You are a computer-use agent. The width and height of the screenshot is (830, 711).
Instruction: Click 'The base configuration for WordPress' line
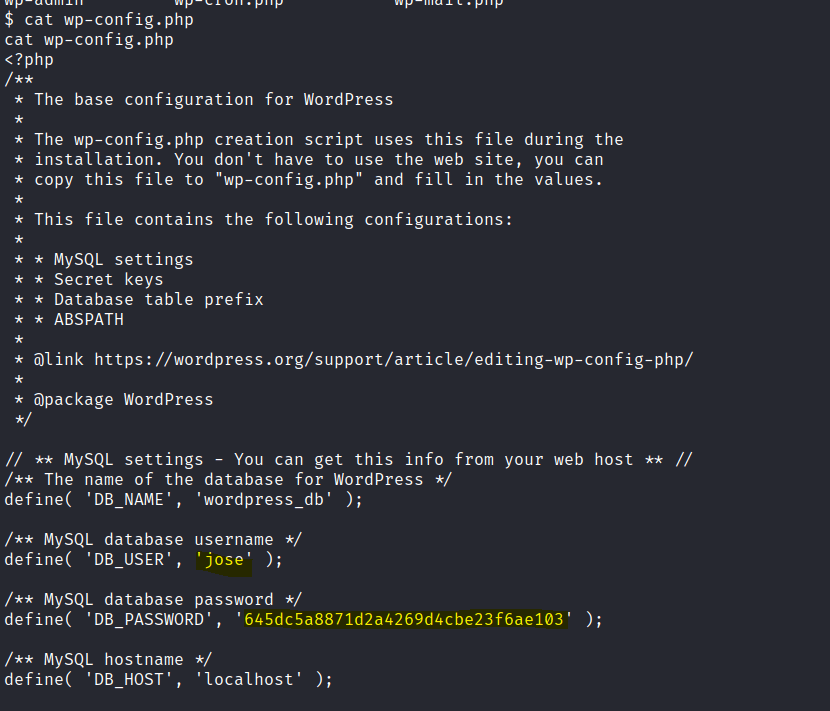point(213,99)
